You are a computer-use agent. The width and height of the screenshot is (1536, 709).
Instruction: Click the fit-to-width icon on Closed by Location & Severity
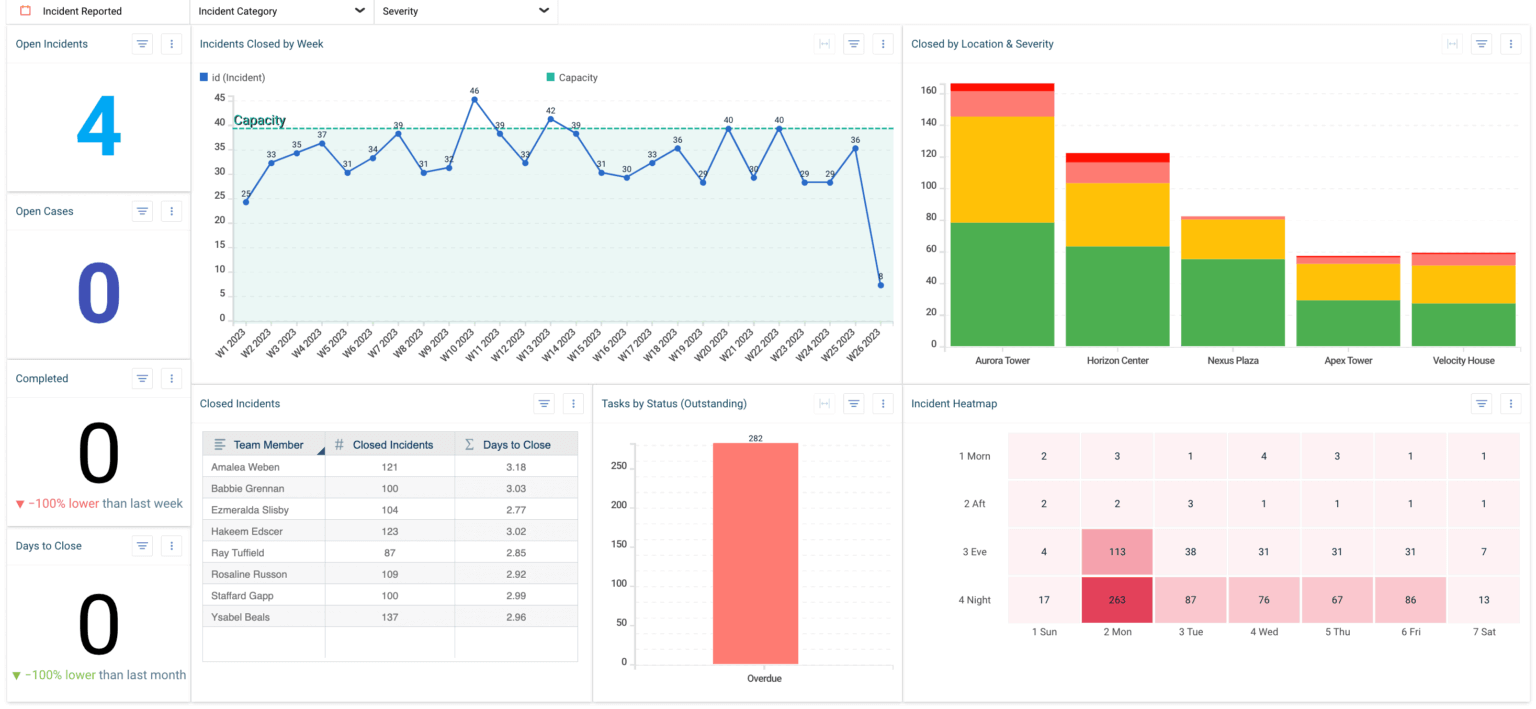click(1452, 44)
